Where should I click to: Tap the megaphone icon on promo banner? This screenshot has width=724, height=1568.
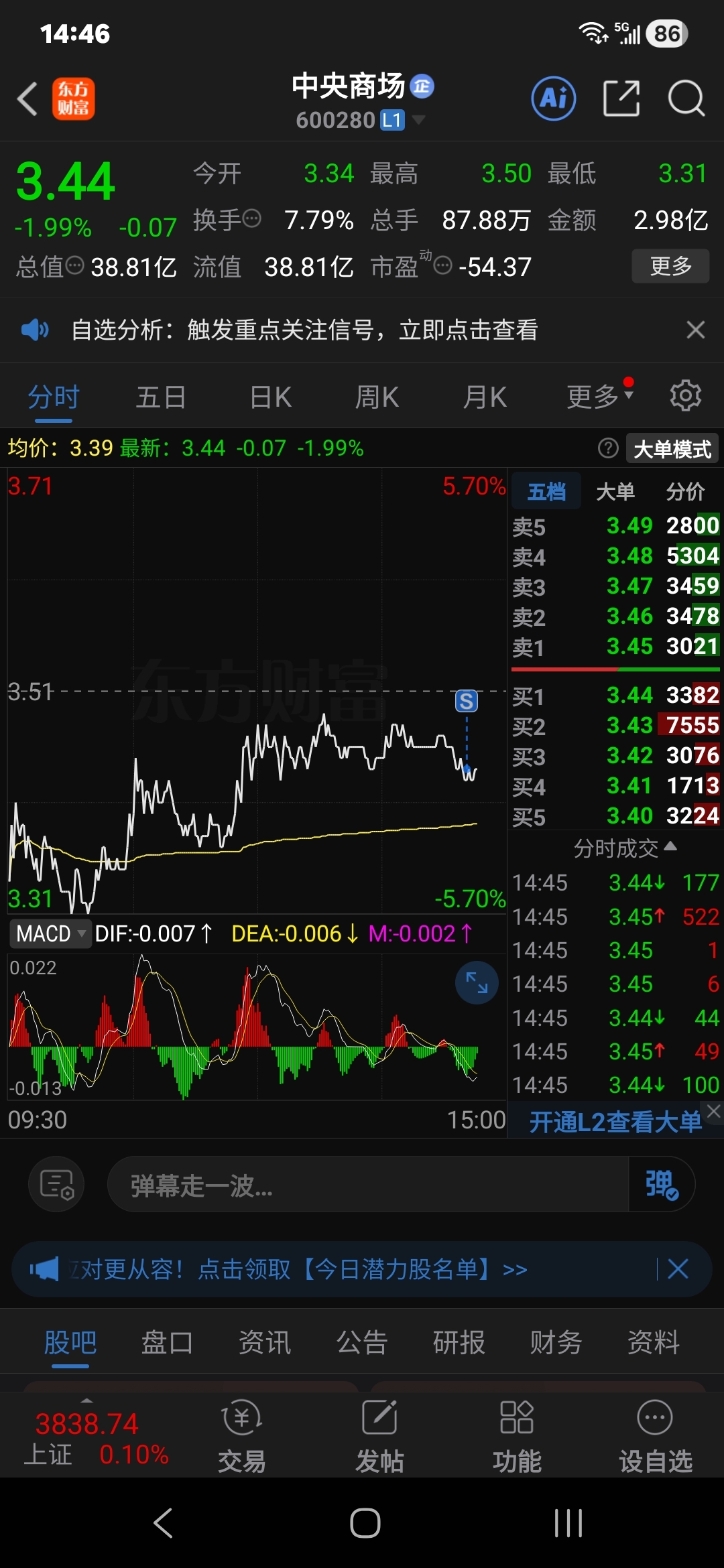coord(44,1268)
